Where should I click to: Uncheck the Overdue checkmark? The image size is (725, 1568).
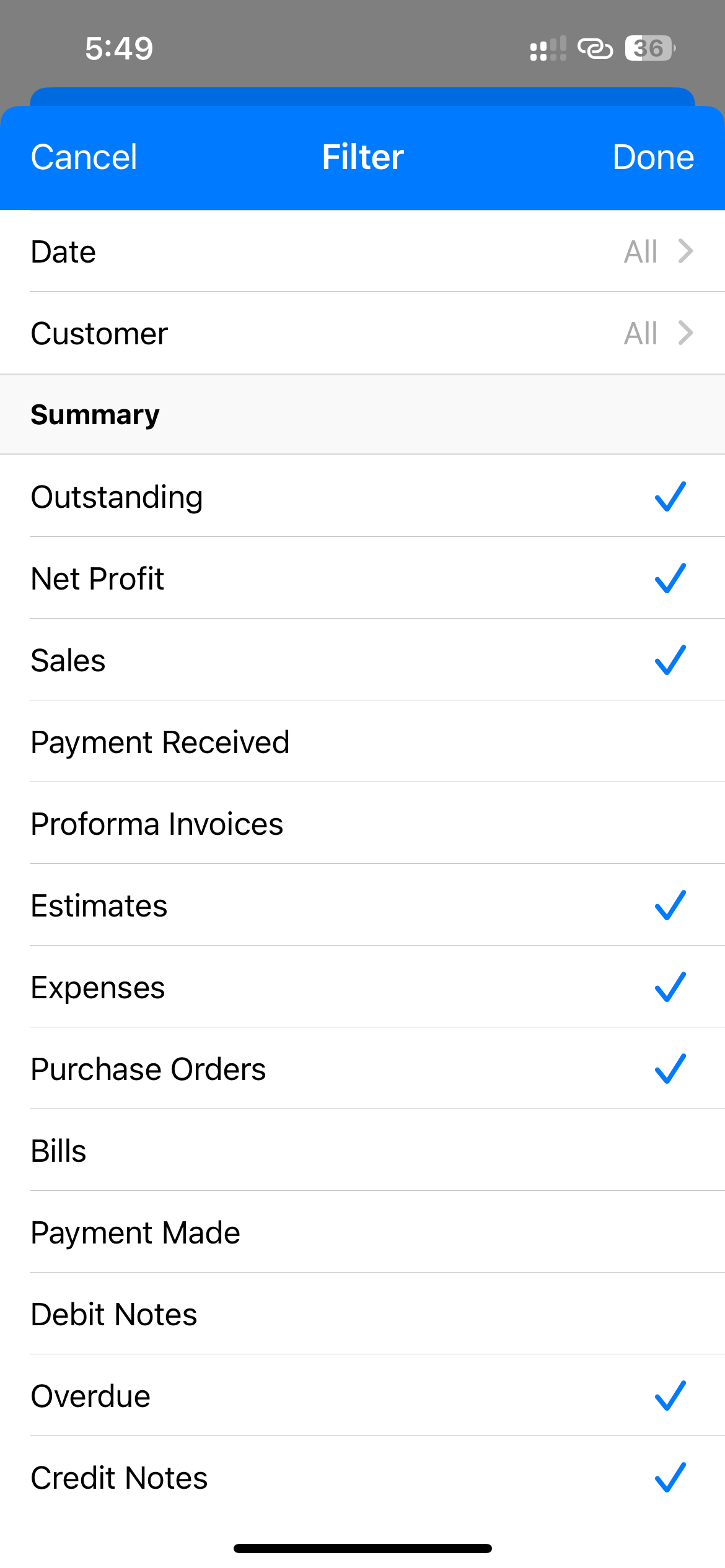click(x=670, y=1396)
